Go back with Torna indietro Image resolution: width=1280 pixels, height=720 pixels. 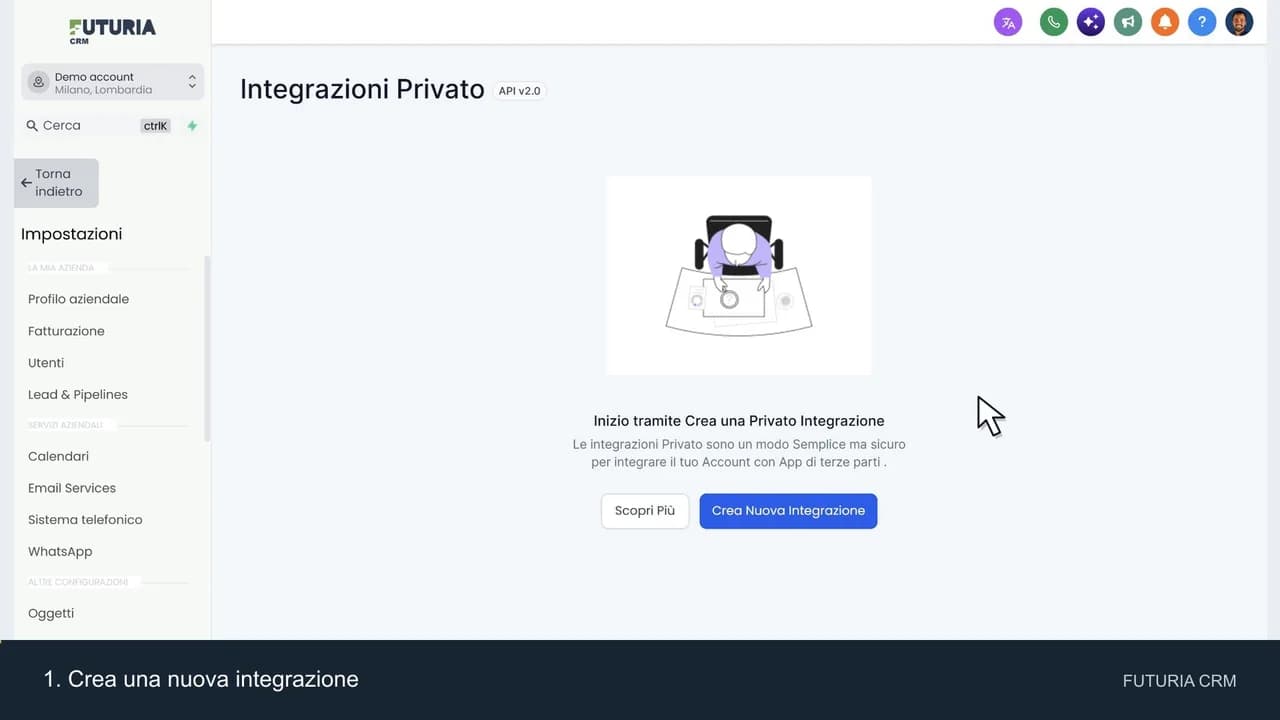pyautogui.click(x=56, y=183)
